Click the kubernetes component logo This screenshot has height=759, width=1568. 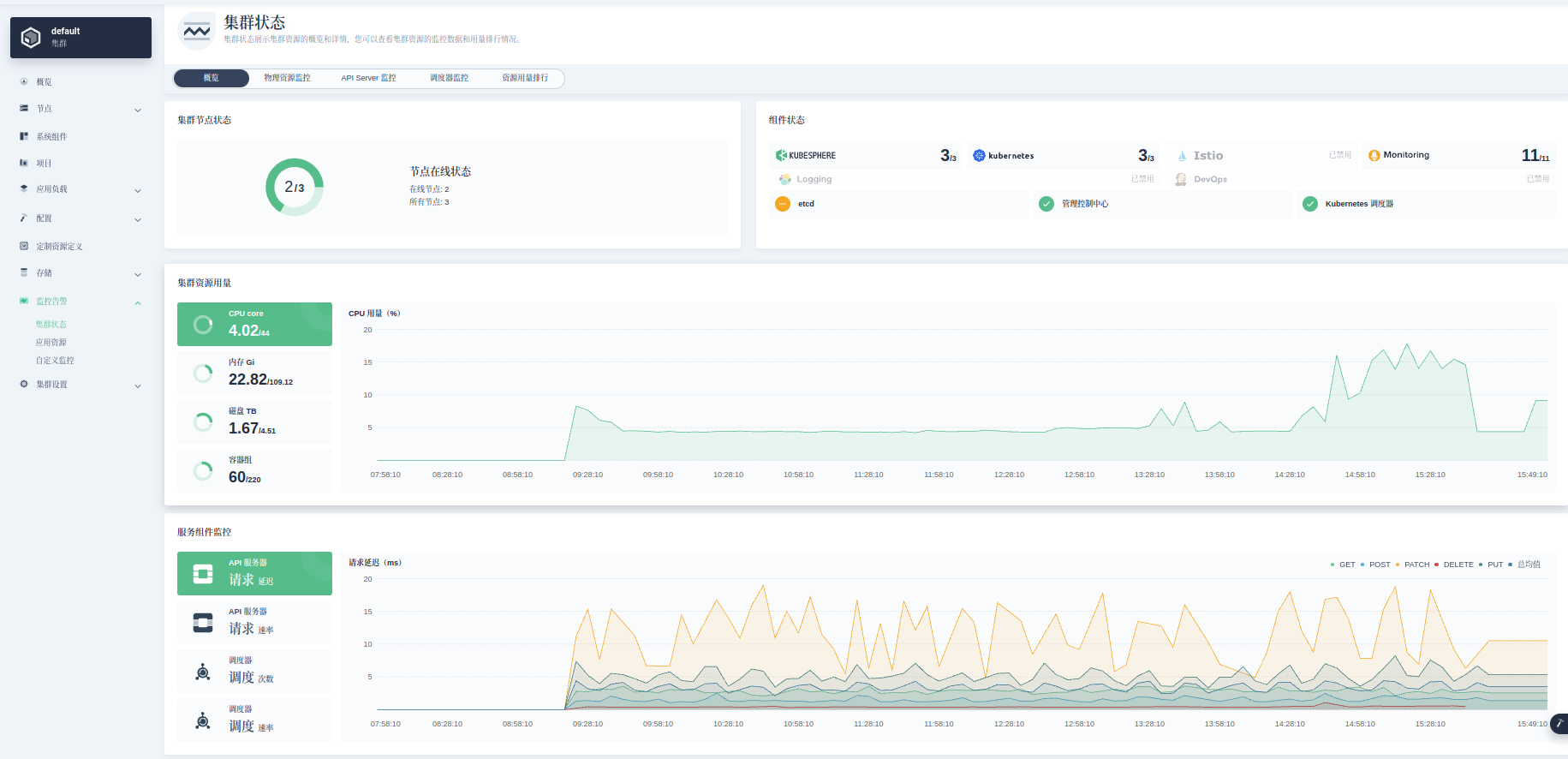coord(979,155)
